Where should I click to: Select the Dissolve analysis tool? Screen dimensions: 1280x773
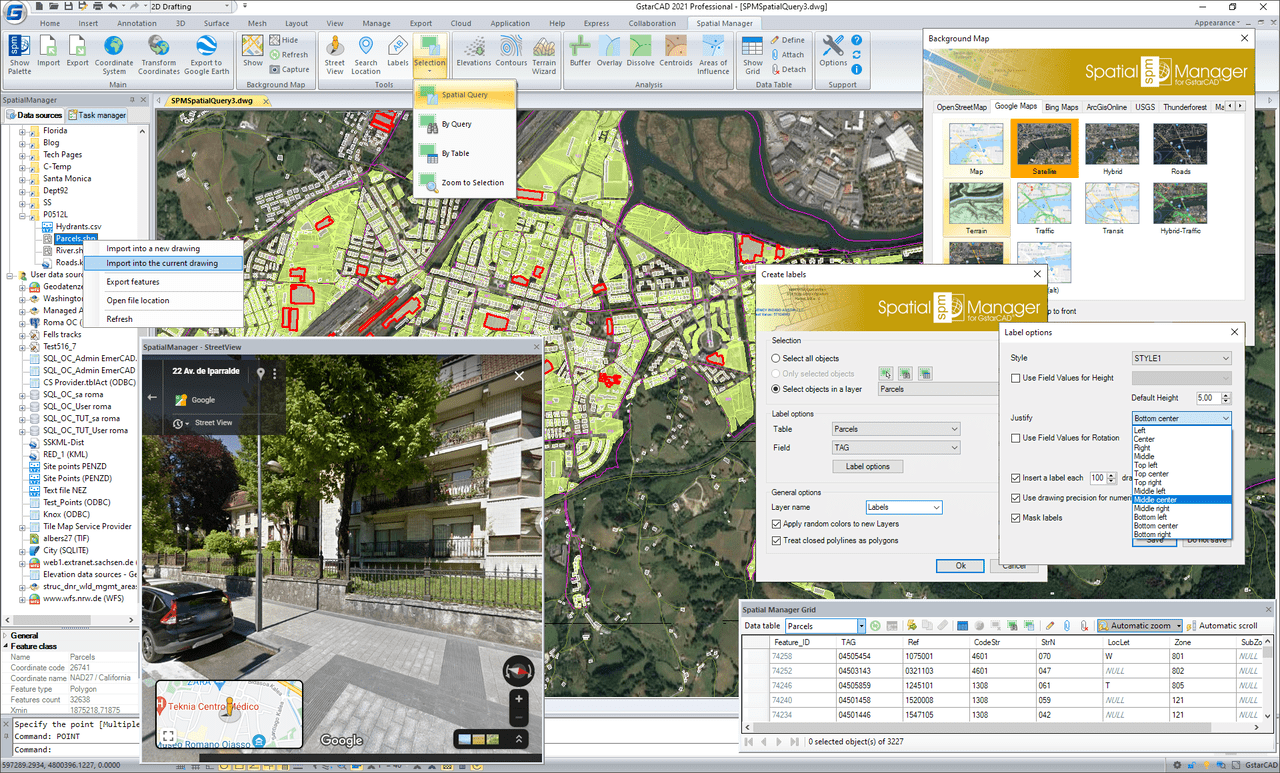coord(641,51)
